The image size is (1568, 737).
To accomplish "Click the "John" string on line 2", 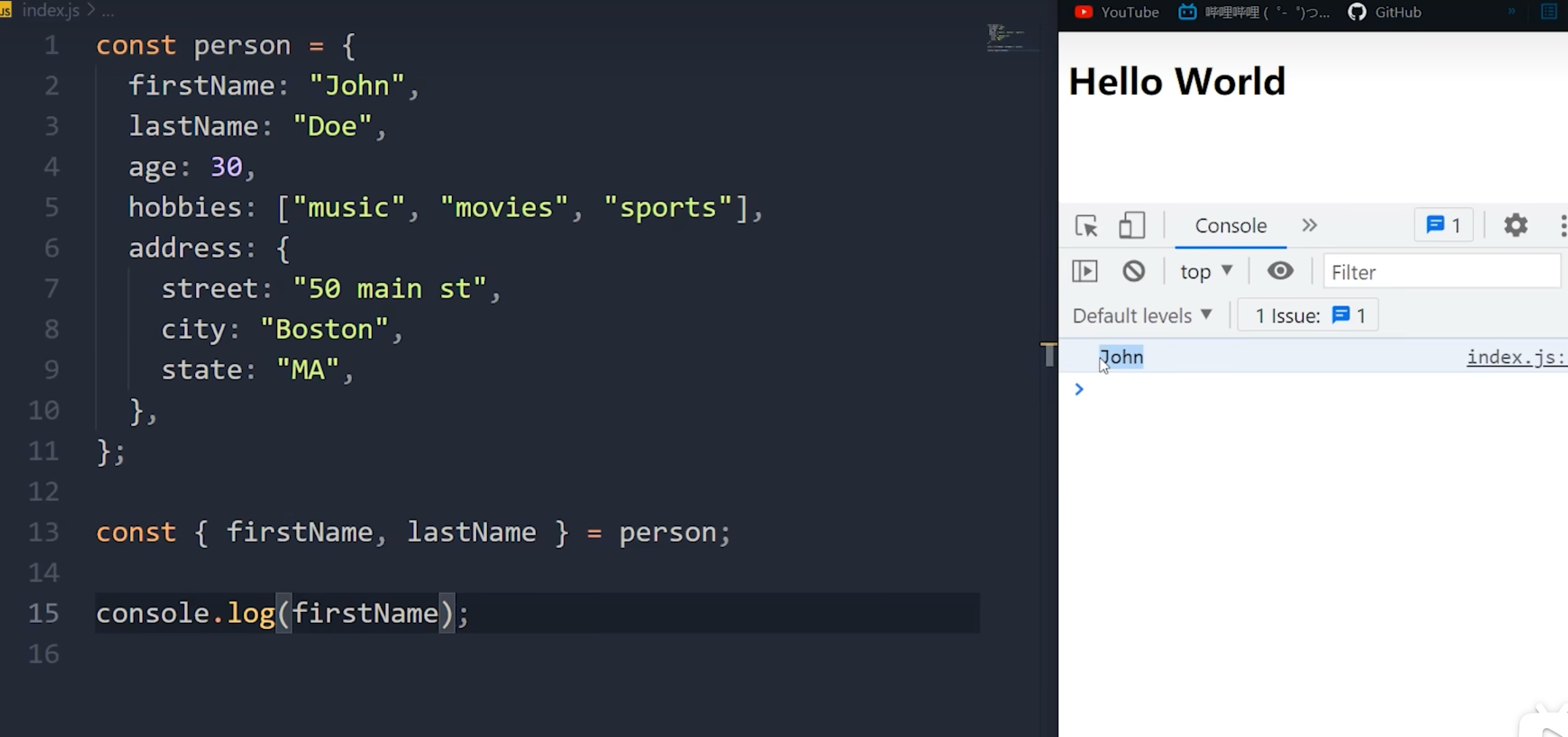I will click(357, 86).
